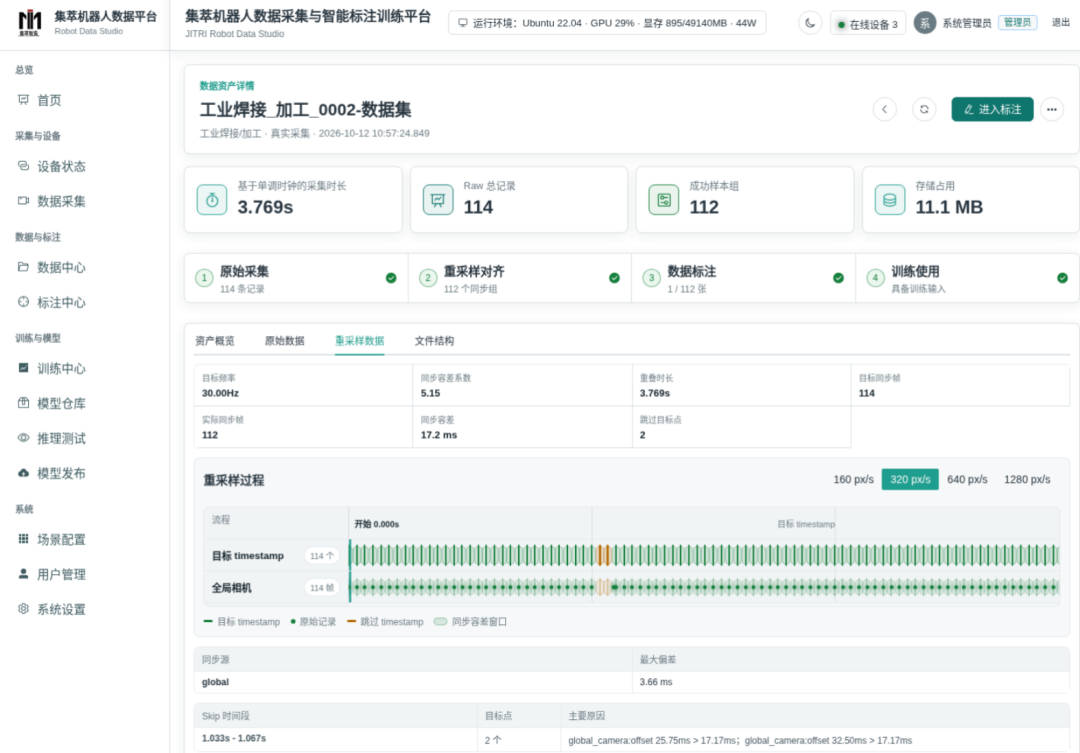Refresh the dataset details
The width and height of the screenshot is (1080, 753).
click(x=924, y=110)
